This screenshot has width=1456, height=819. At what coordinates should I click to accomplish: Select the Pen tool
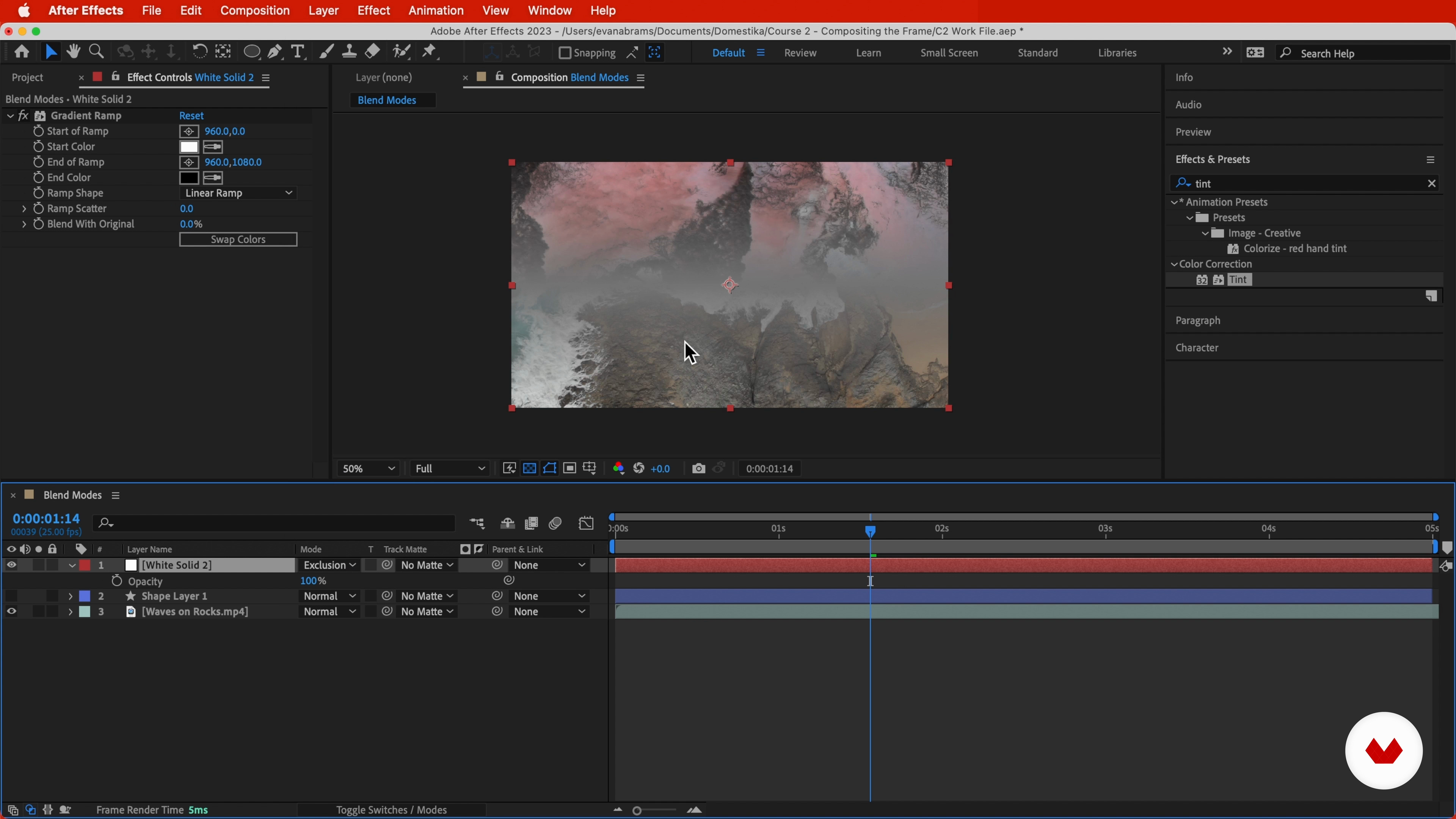pyautogui.click(x=275, y=52)
